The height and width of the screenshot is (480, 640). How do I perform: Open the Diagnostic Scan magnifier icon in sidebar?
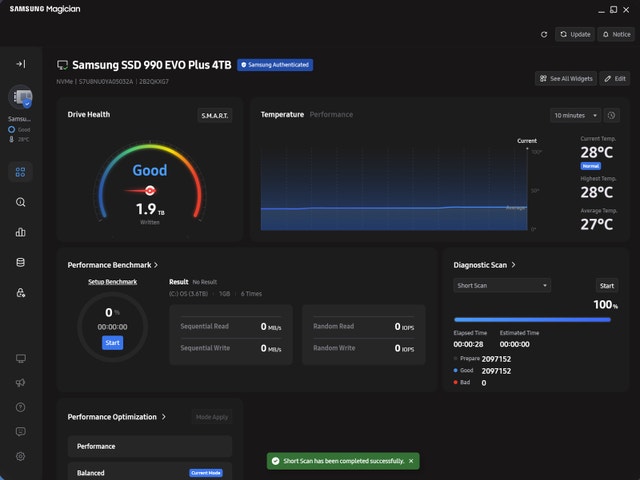(20, 202)
